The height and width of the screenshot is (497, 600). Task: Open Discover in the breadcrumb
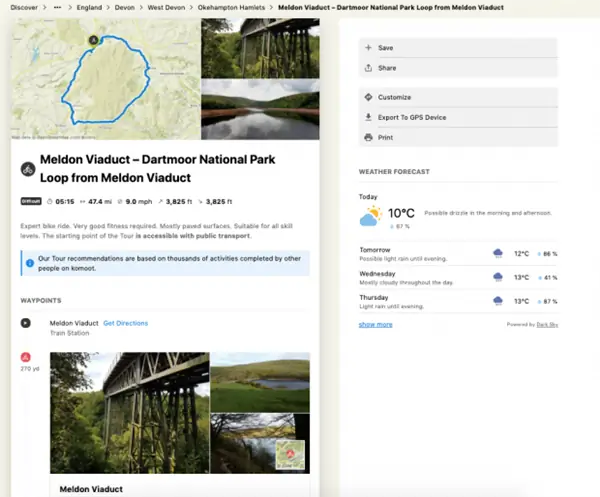coord(24,7)
